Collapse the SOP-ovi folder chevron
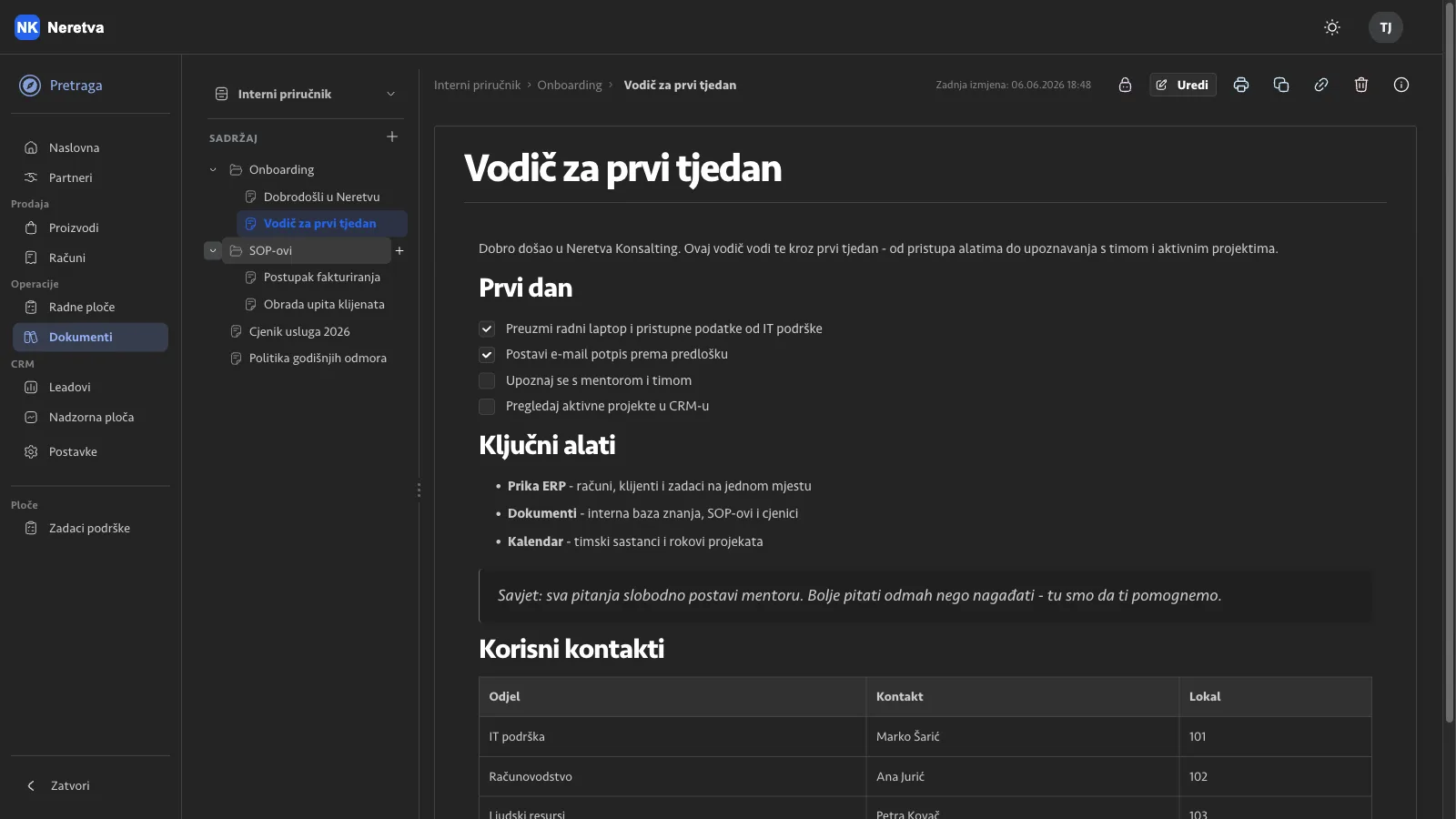Screen dimensions: 1456x819 pyautogui.click(x=213, y=250)
